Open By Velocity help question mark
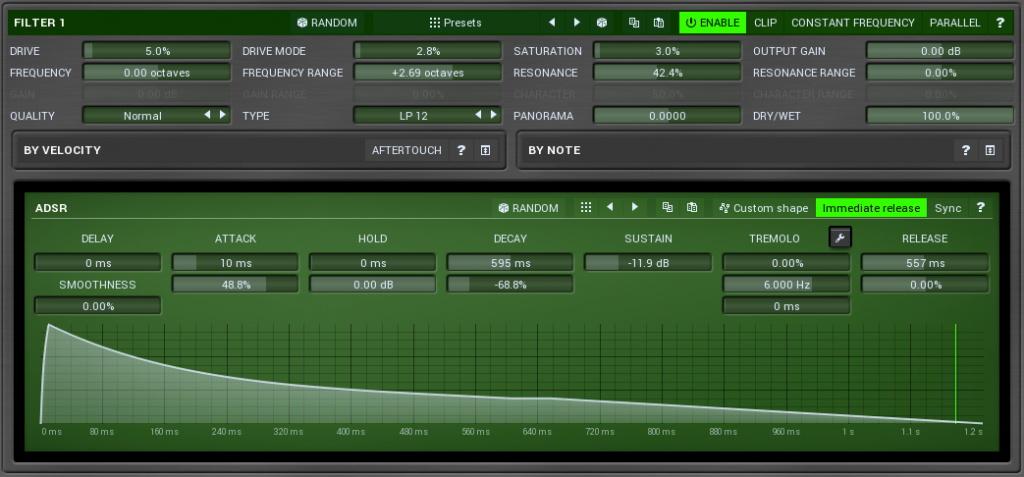This screenshot has width=1024, height=477. point(461,150)
